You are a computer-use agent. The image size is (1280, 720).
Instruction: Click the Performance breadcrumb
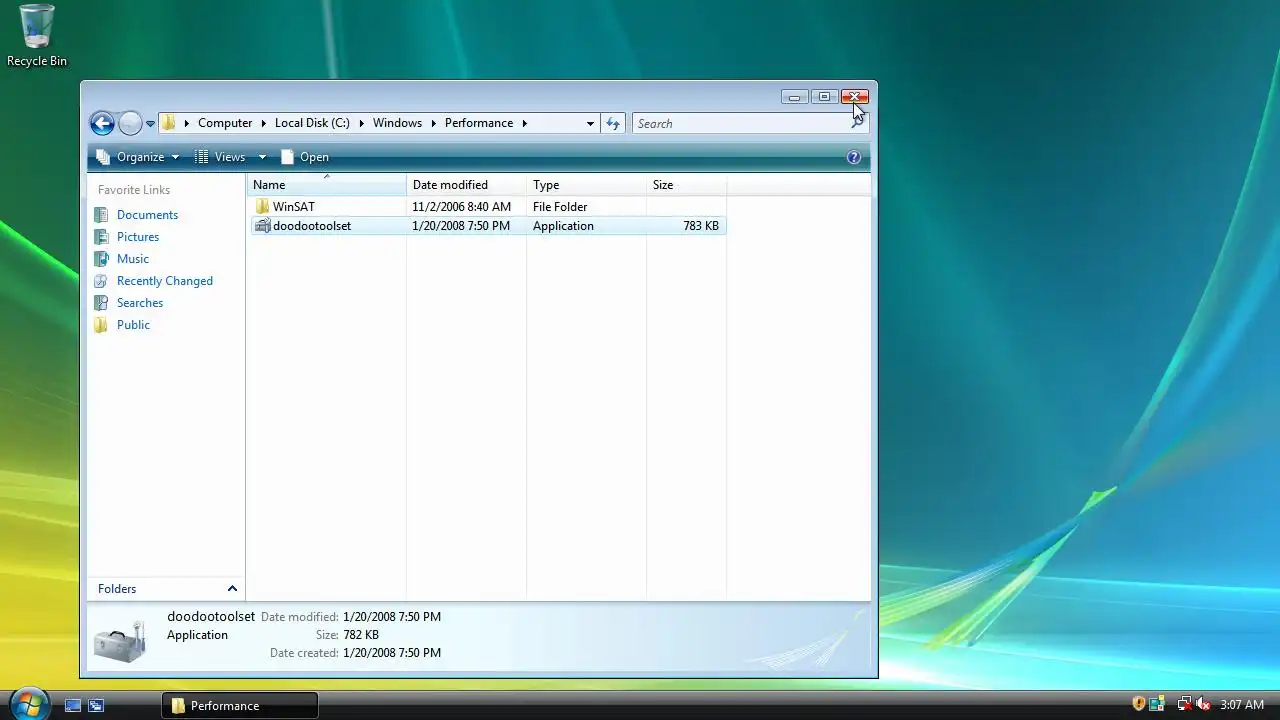(x=479, y=123)
